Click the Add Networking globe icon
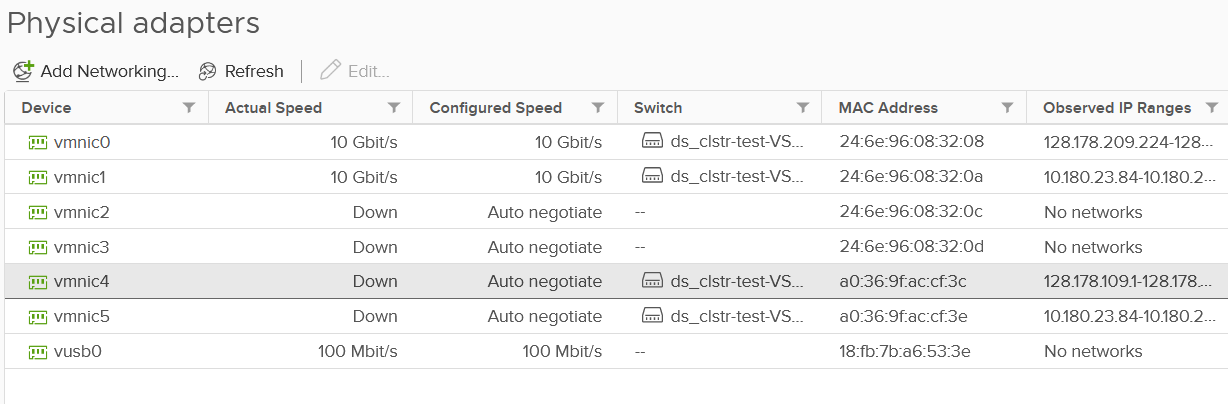This screenshot has width=1228, height=404. 23,71
